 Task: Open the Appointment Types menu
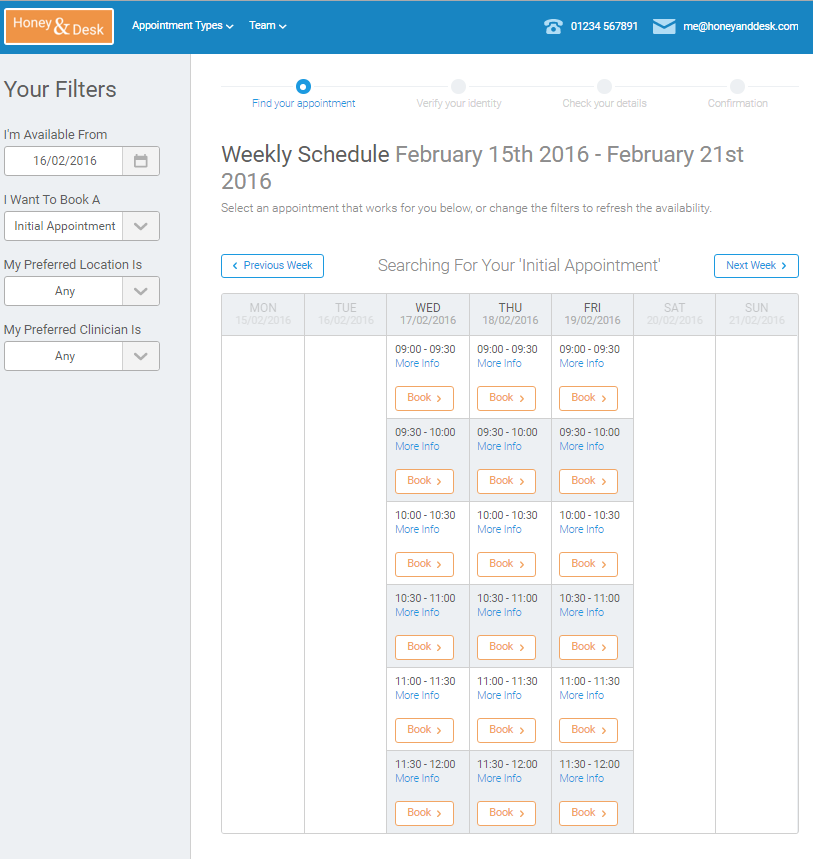click(x=182, y=26)
